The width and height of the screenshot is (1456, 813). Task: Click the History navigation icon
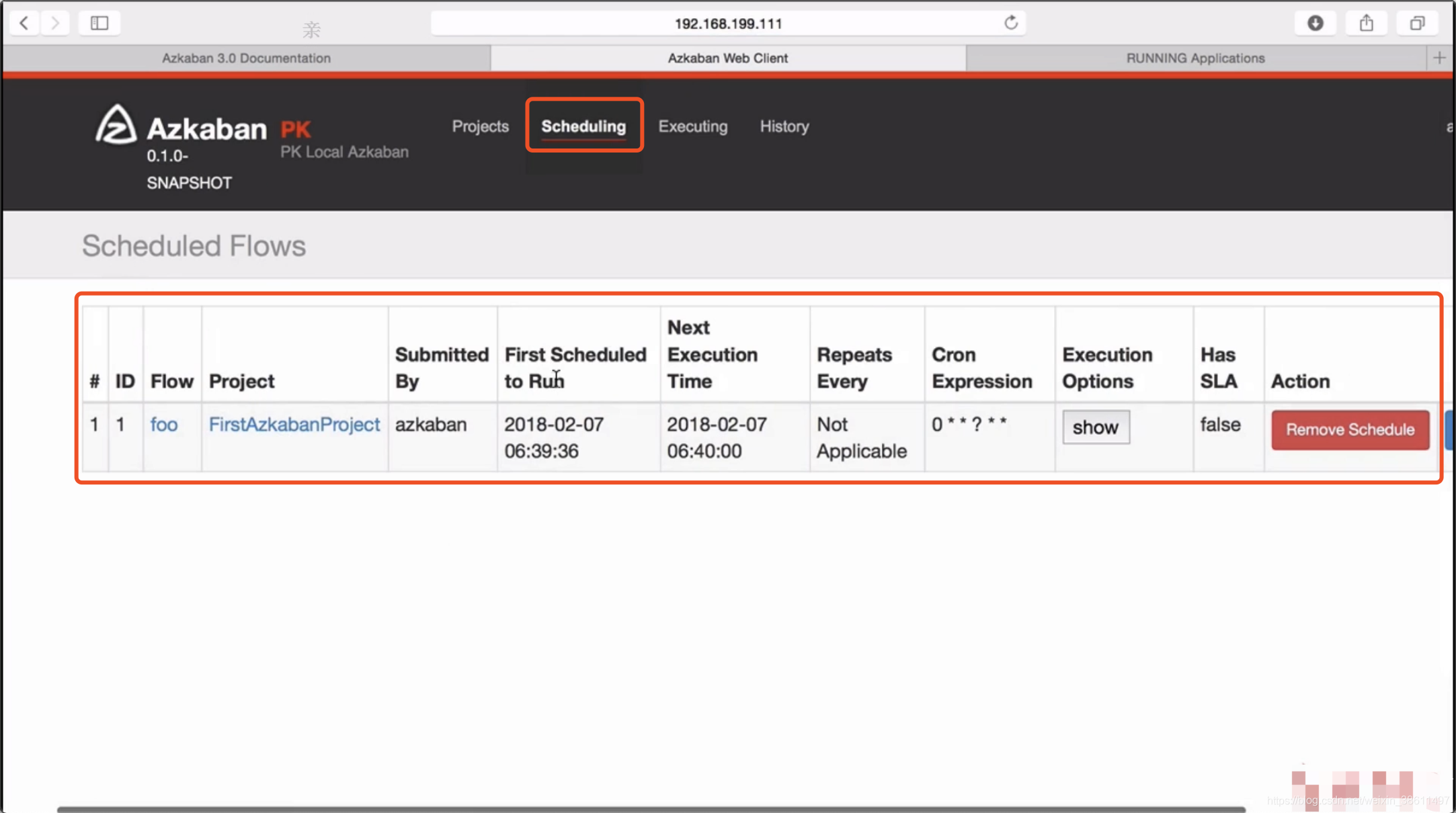pos(785,126)
